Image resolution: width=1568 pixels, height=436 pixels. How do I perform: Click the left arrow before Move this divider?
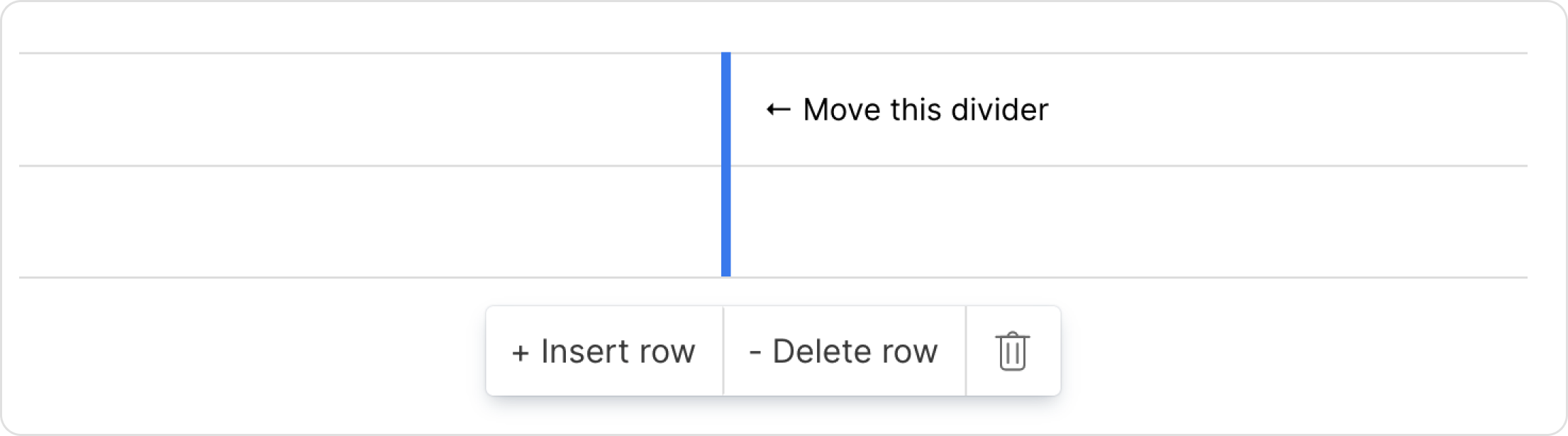tap(778, 110)
